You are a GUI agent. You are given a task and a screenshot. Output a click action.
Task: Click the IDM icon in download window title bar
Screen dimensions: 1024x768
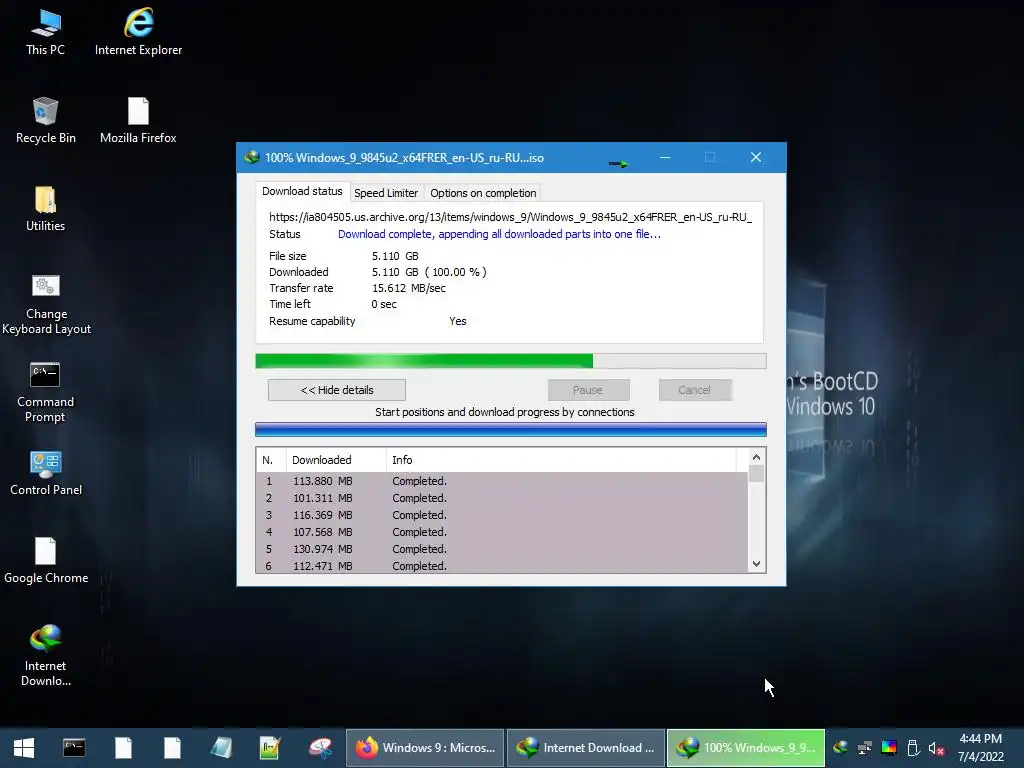click(251, 157)
